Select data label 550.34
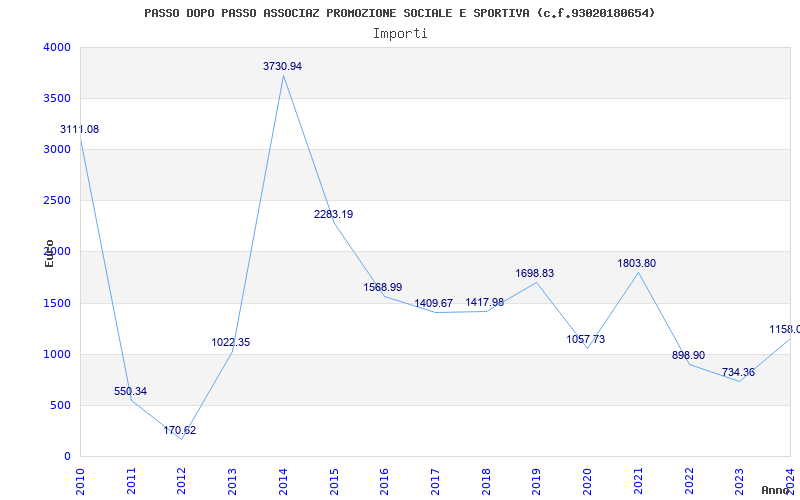The height and width of the screenshot is (500, 800). click(131, 391)
